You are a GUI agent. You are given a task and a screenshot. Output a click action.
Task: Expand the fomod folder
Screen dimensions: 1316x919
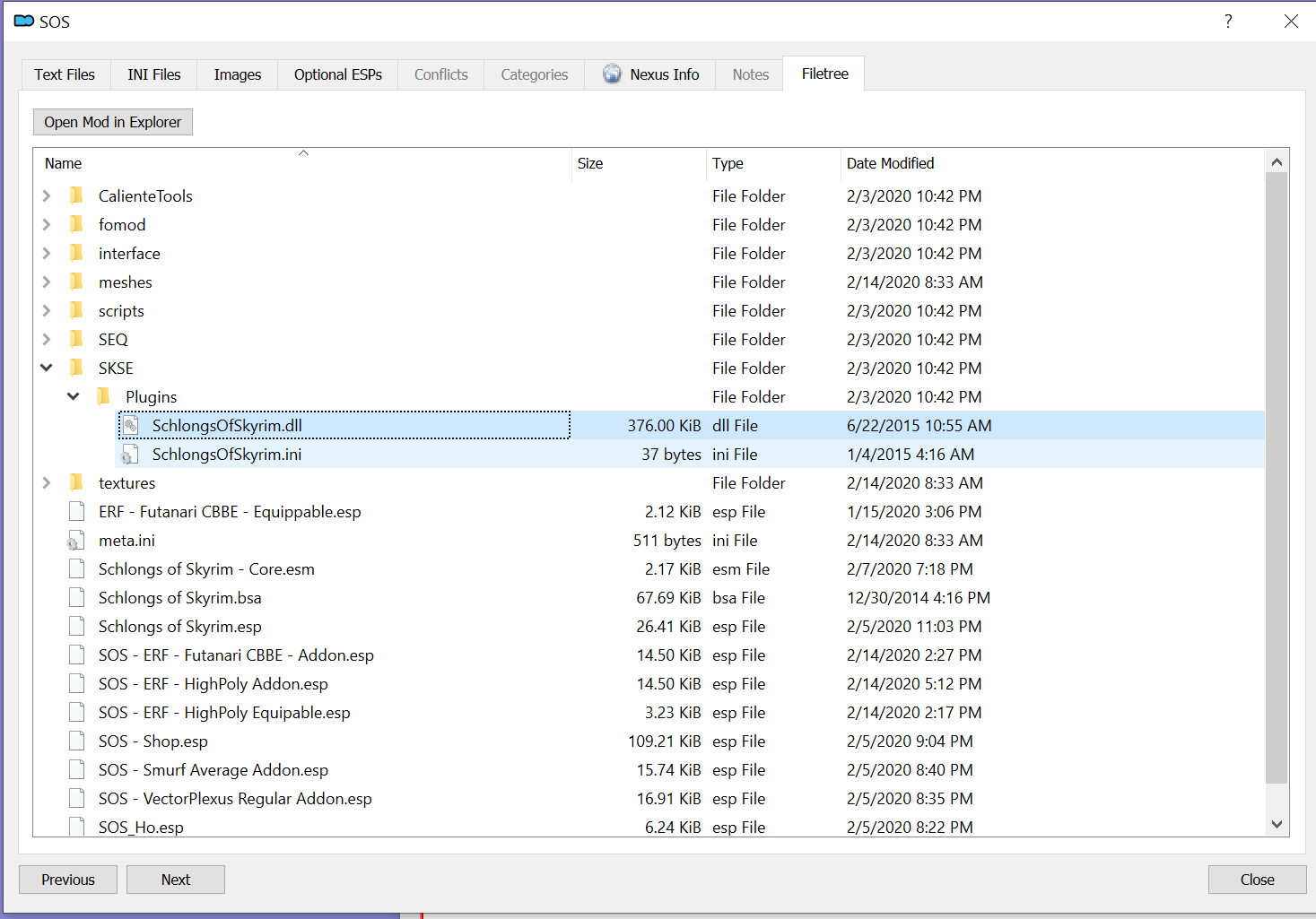pos(47,224)
